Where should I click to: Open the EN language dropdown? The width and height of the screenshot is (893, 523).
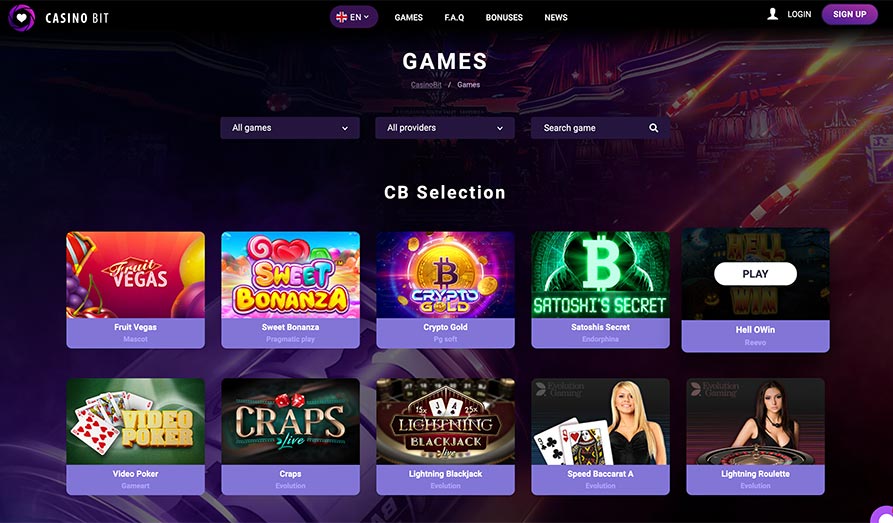[354, 17]
